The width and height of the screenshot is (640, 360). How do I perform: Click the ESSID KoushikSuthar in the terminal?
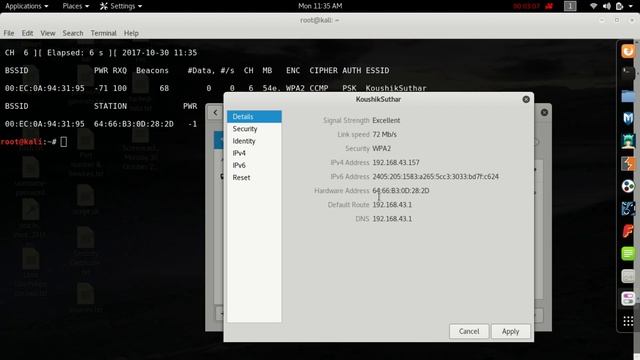click(x=396, y=88)
